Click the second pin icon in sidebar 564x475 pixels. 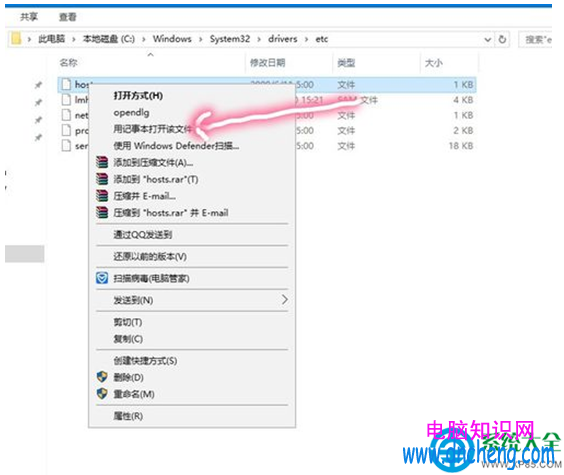(x=38, y=103)
